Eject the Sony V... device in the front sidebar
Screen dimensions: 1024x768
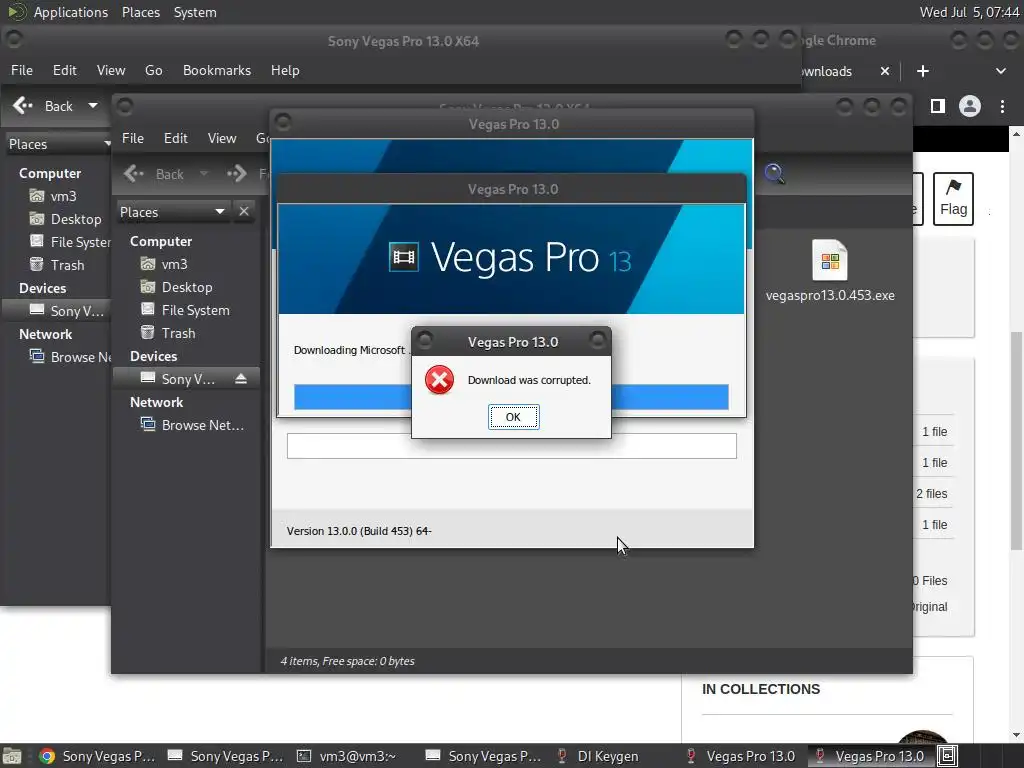coord(241,379)
